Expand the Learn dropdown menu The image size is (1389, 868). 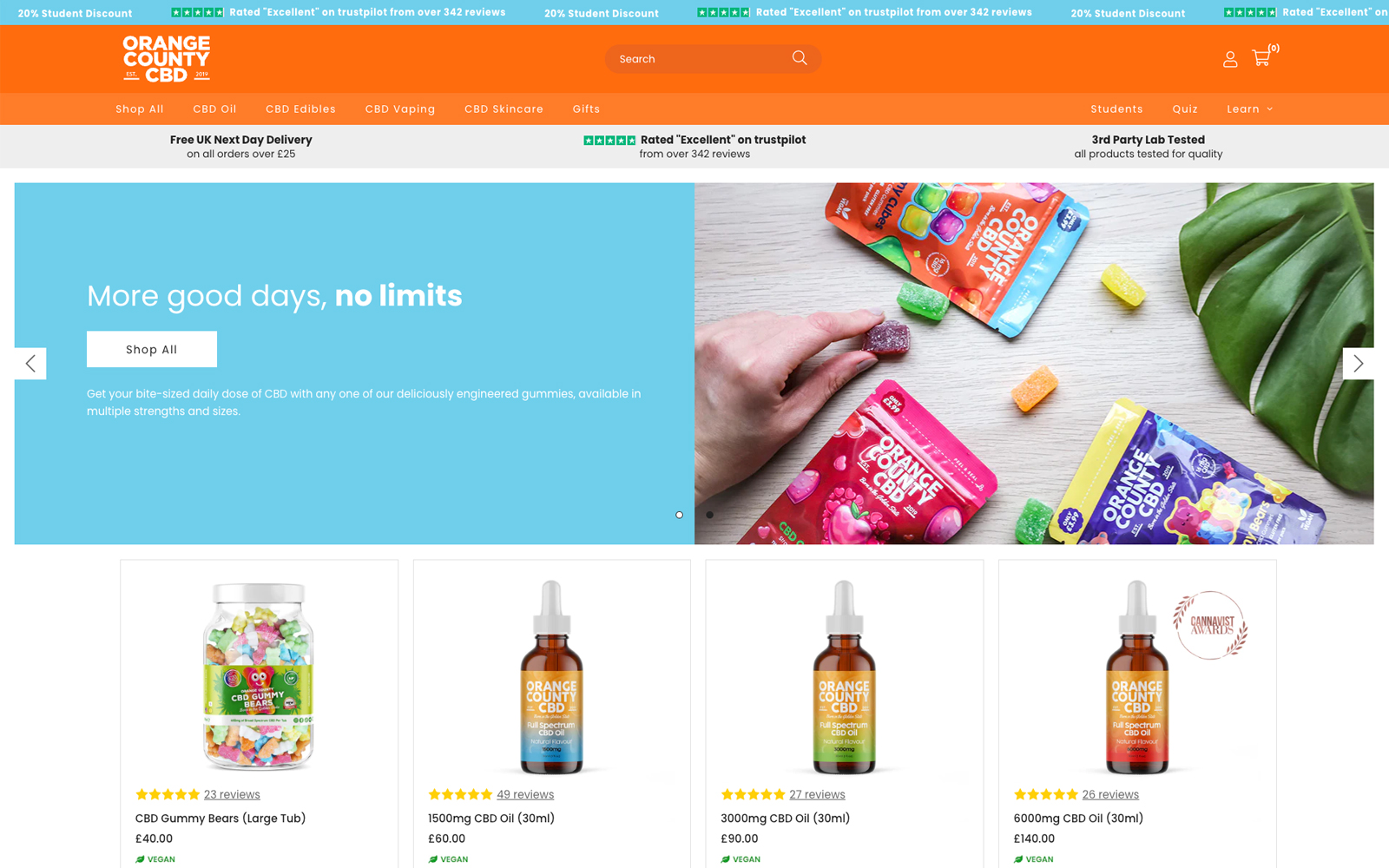[1249, 109]
